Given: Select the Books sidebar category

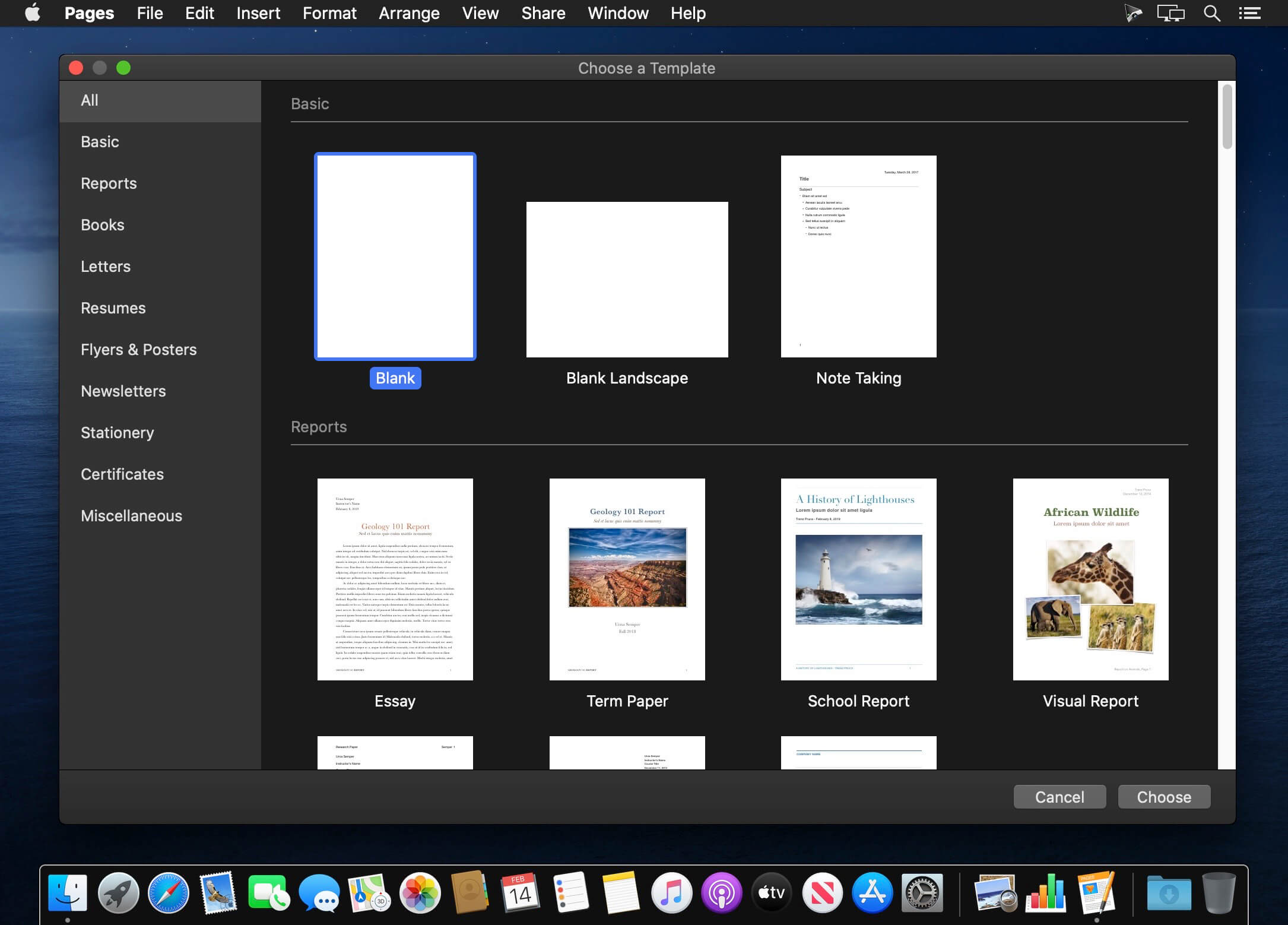Looking at the screenshot, I should 102,224.
